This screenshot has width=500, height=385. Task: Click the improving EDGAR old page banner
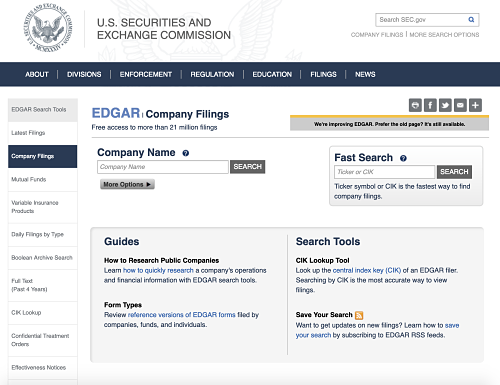tap(389, 124)
